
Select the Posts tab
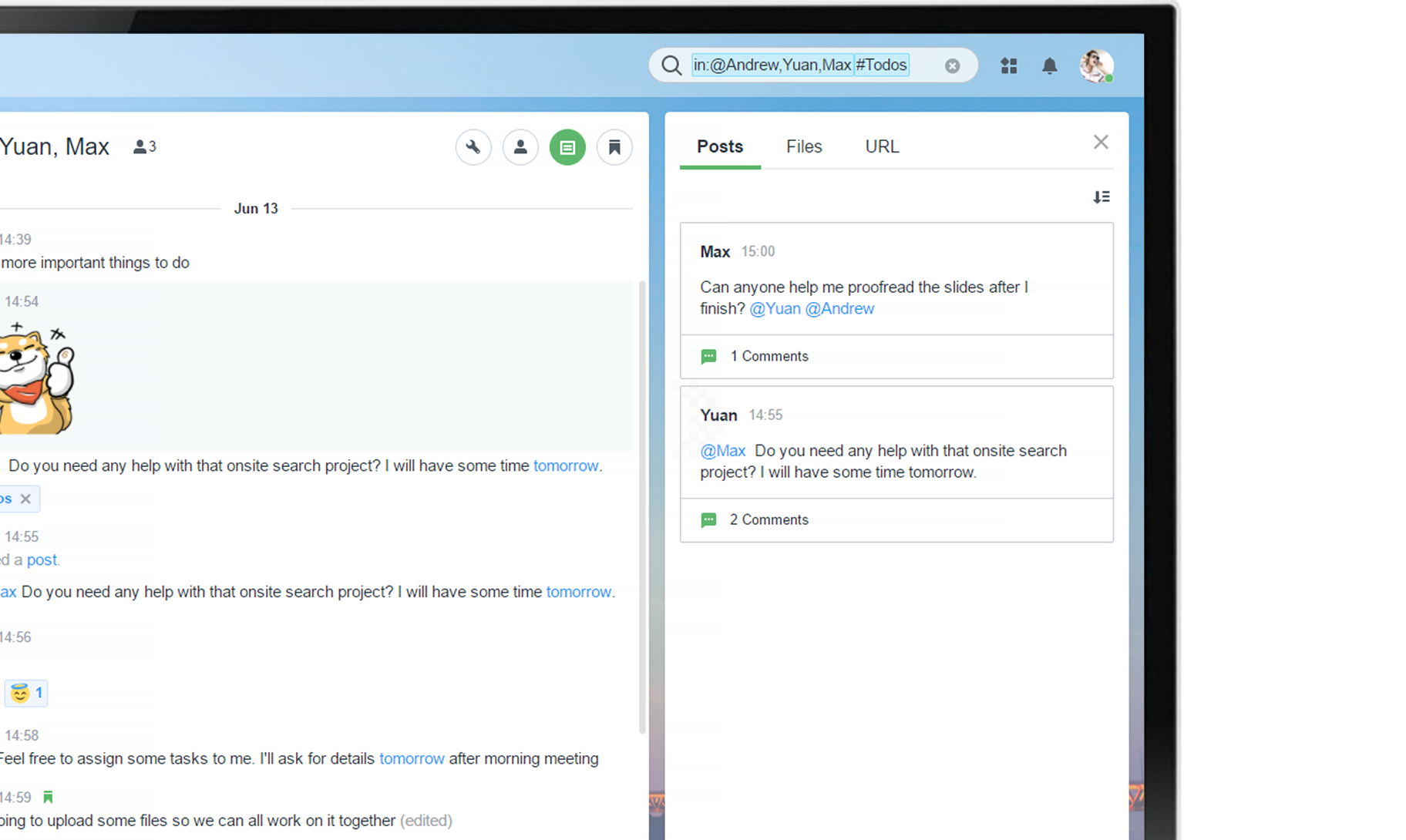(720, 146)
